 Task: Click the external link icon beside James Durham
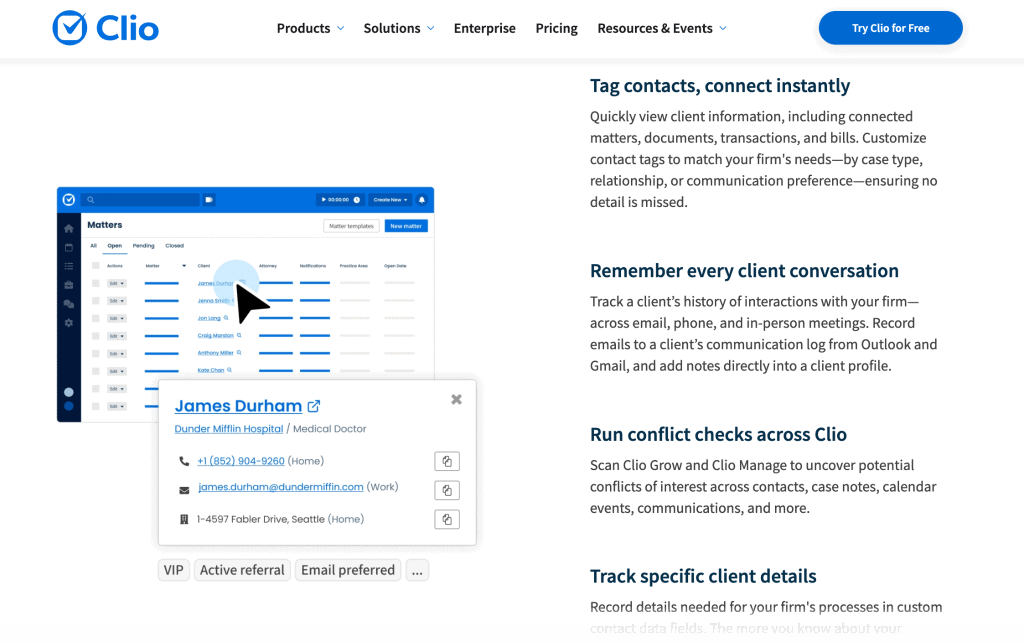pyautogui.click(x=314, y=406)
